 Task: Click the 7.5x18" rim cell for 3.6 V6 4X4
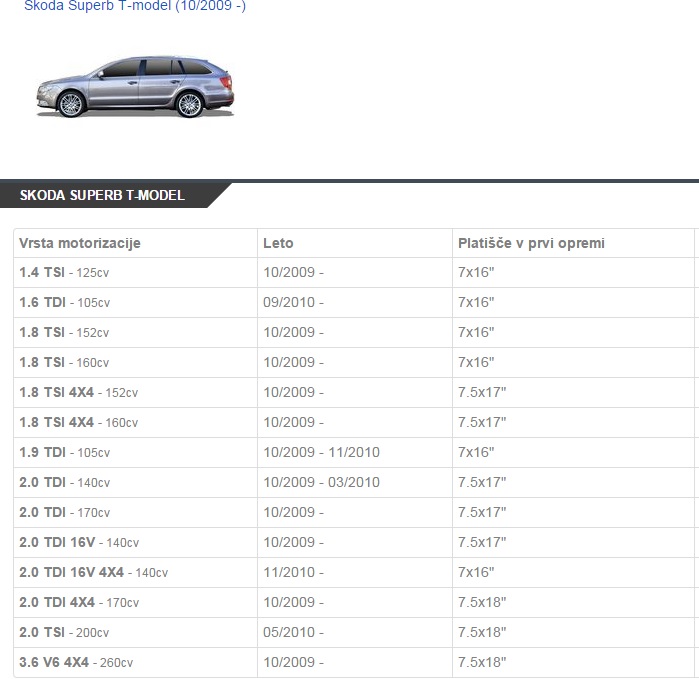tap(573, 663)
